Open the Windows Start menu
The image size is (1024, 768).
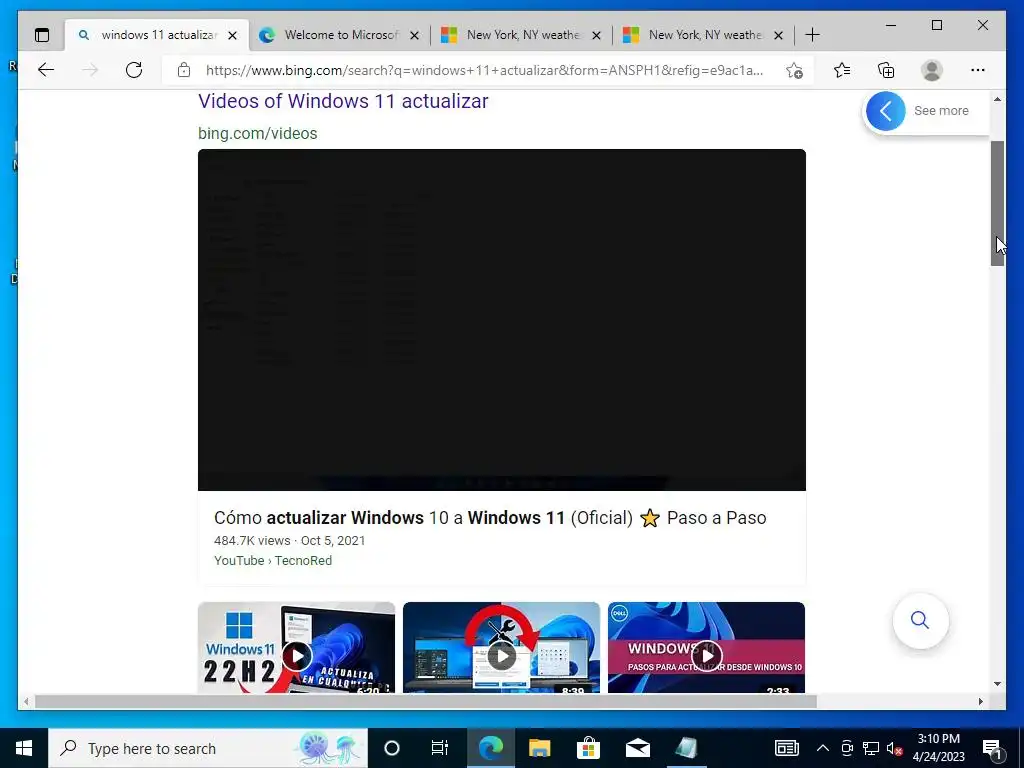tap(24, 748)
